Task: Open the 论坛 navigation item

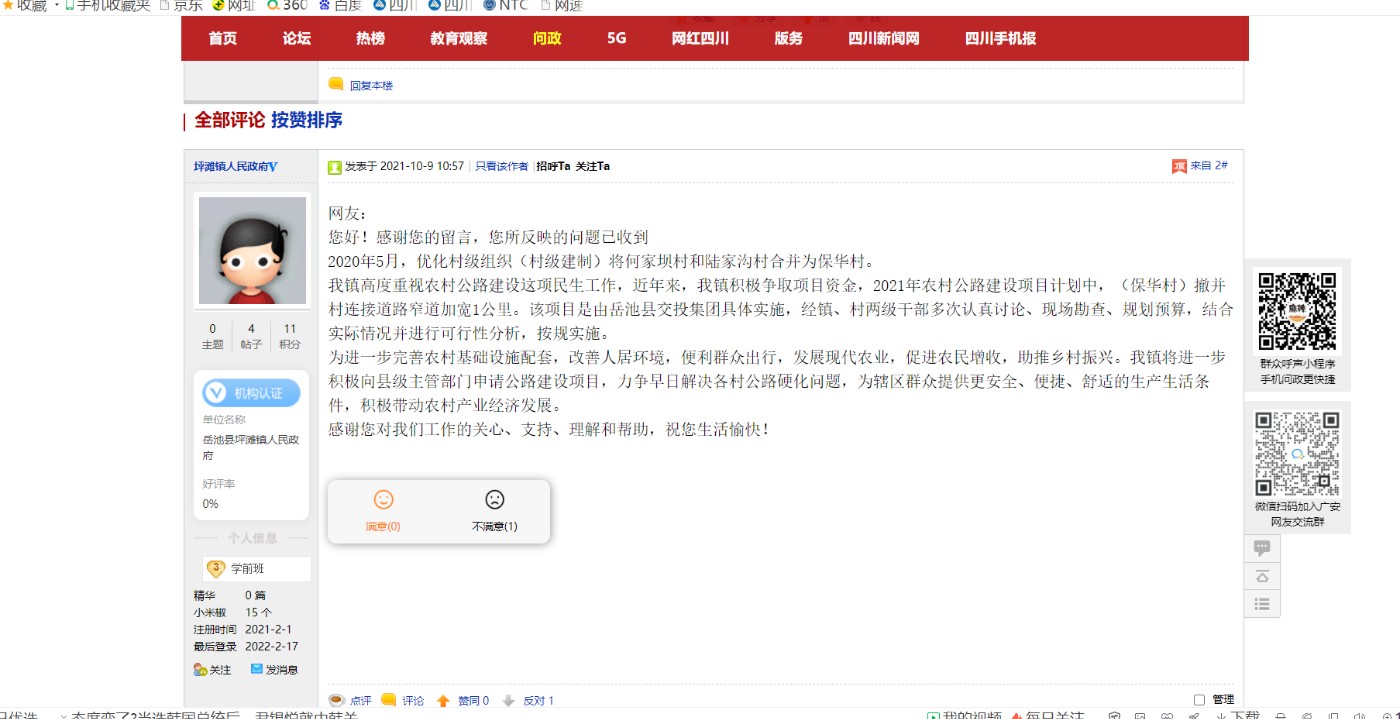Action: click(297, 39)
